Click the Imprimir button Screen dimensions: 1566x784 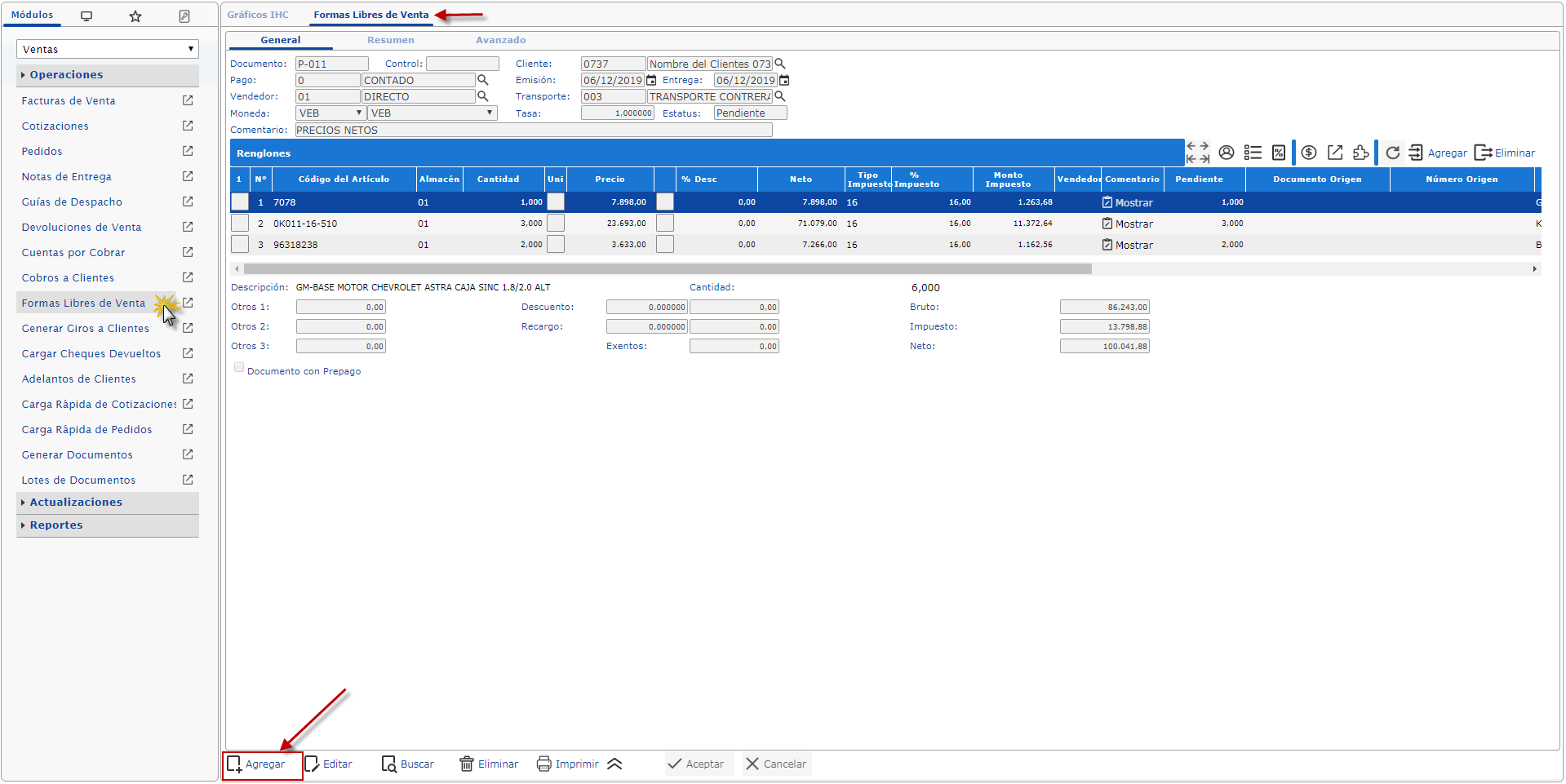(x=568, y=764)
